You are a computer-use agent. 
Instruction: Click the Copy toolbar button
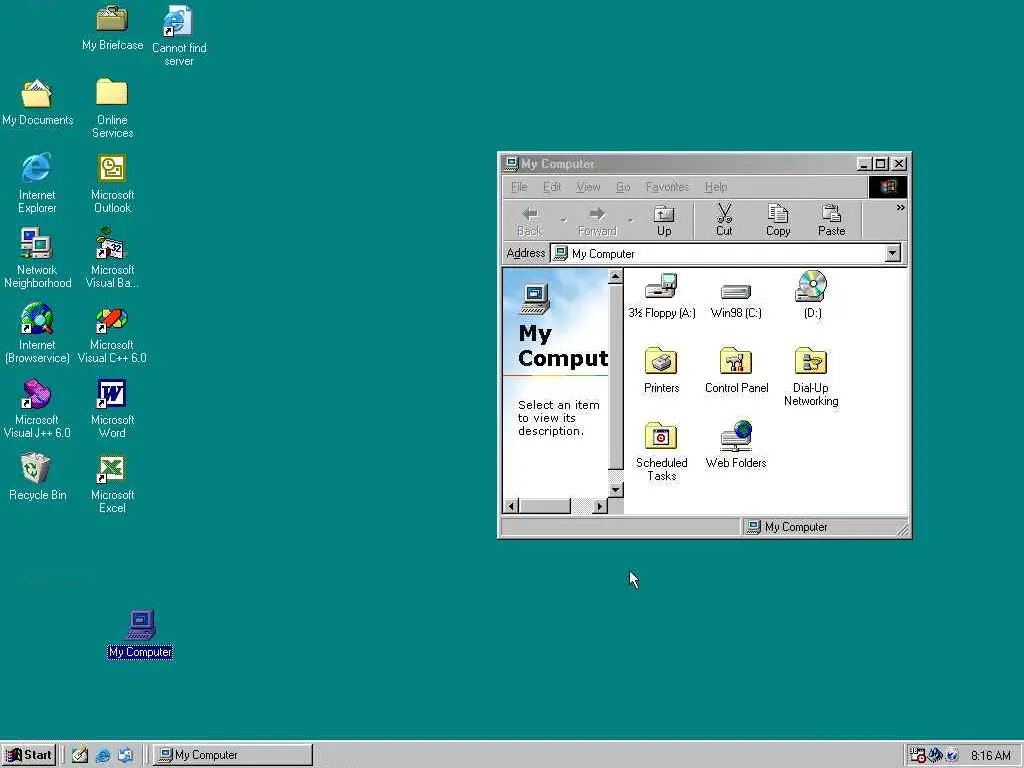778,220
